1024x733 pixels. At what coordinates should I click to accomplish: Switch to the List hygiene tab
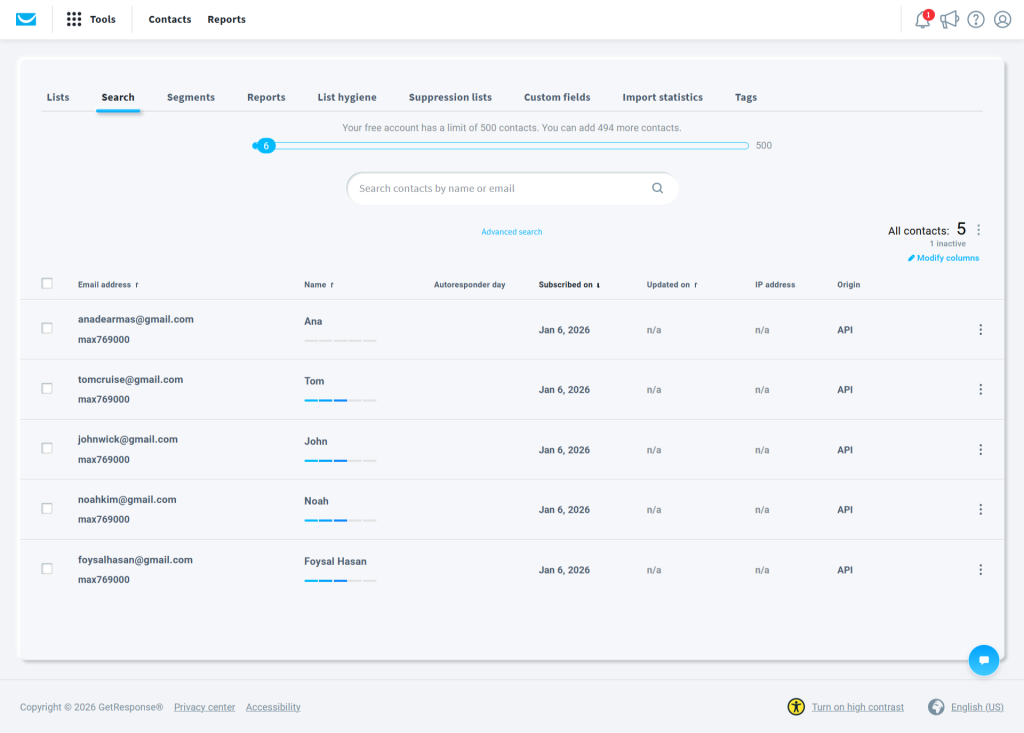pos(347,97)
